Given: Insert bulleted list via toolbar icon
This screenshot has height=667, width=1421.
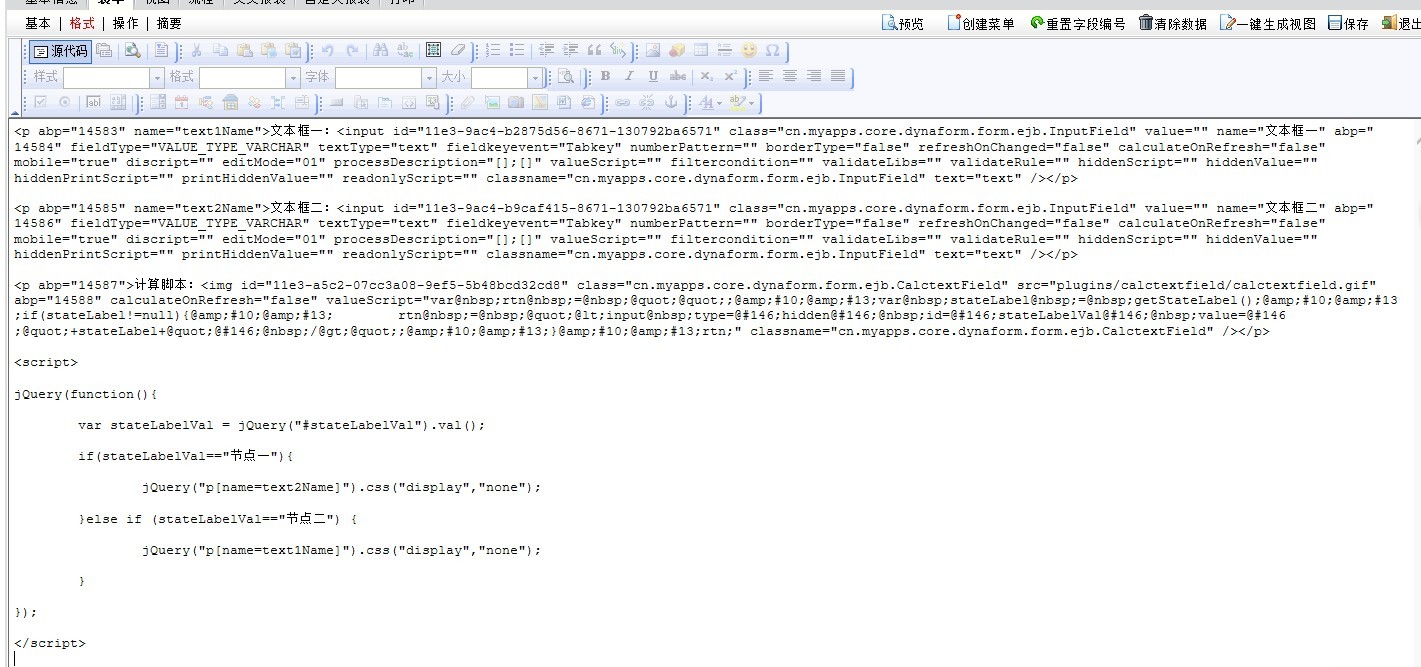Looking at the screenshot, I should 516,51.
